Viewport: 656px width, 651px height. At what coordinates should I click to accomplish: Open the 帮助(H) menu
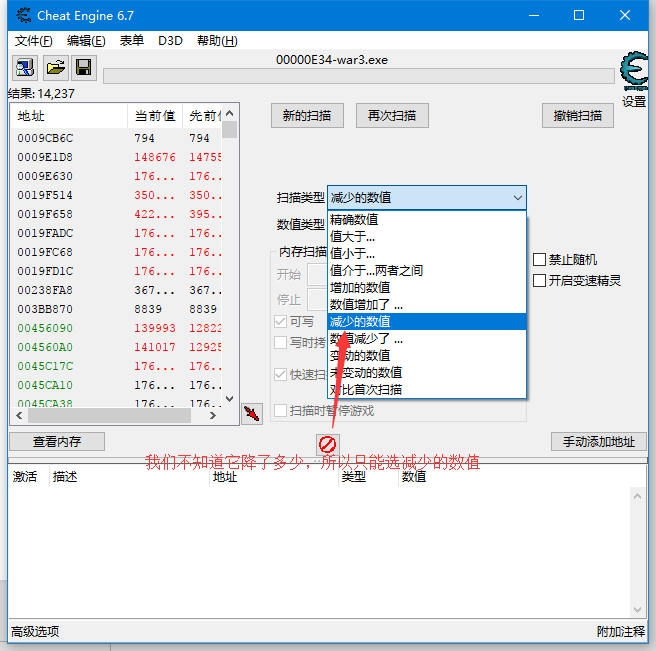click(x=217, y=41)
